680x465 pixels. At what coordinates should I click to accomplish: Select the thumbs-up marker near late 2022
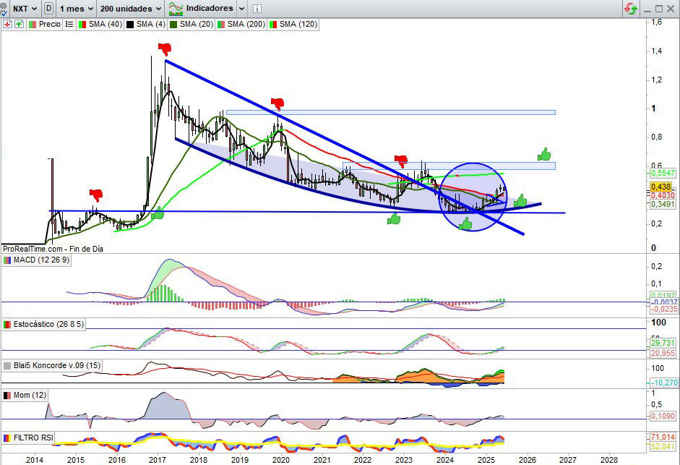pyautogui.click(x=394, y=219)
